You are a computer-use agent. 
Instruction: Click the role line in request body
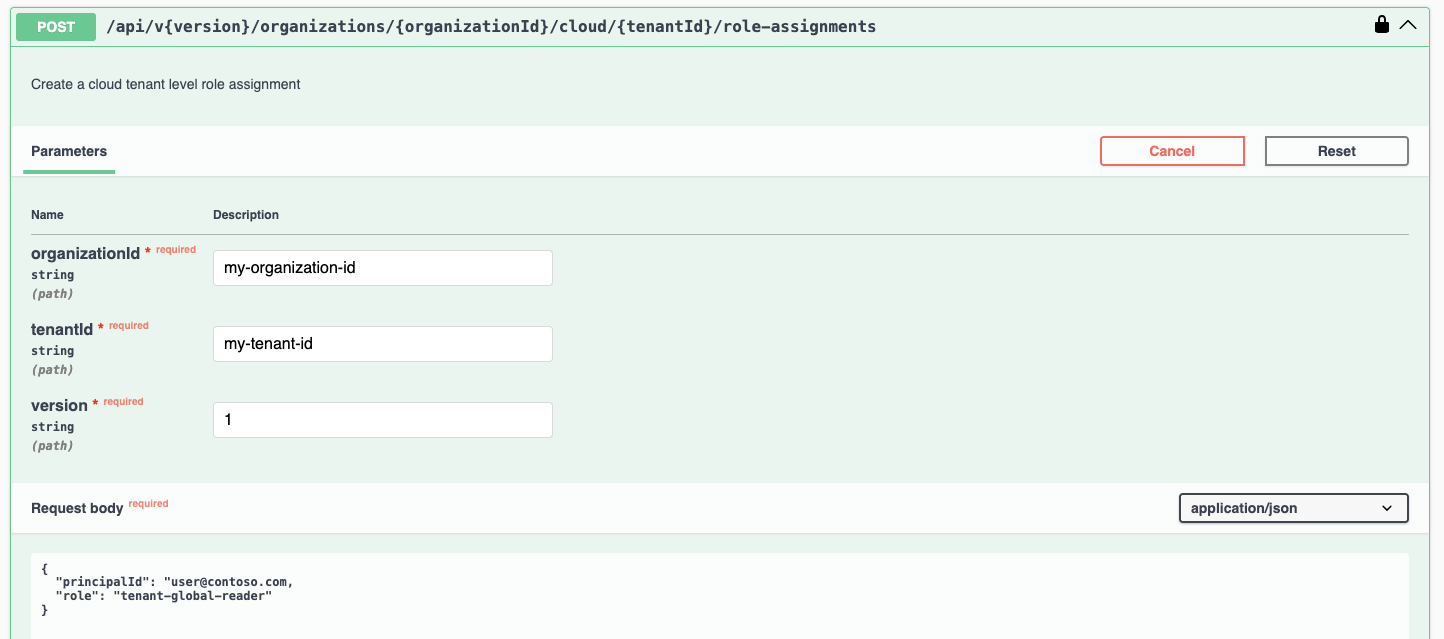(x=164, y=595)
